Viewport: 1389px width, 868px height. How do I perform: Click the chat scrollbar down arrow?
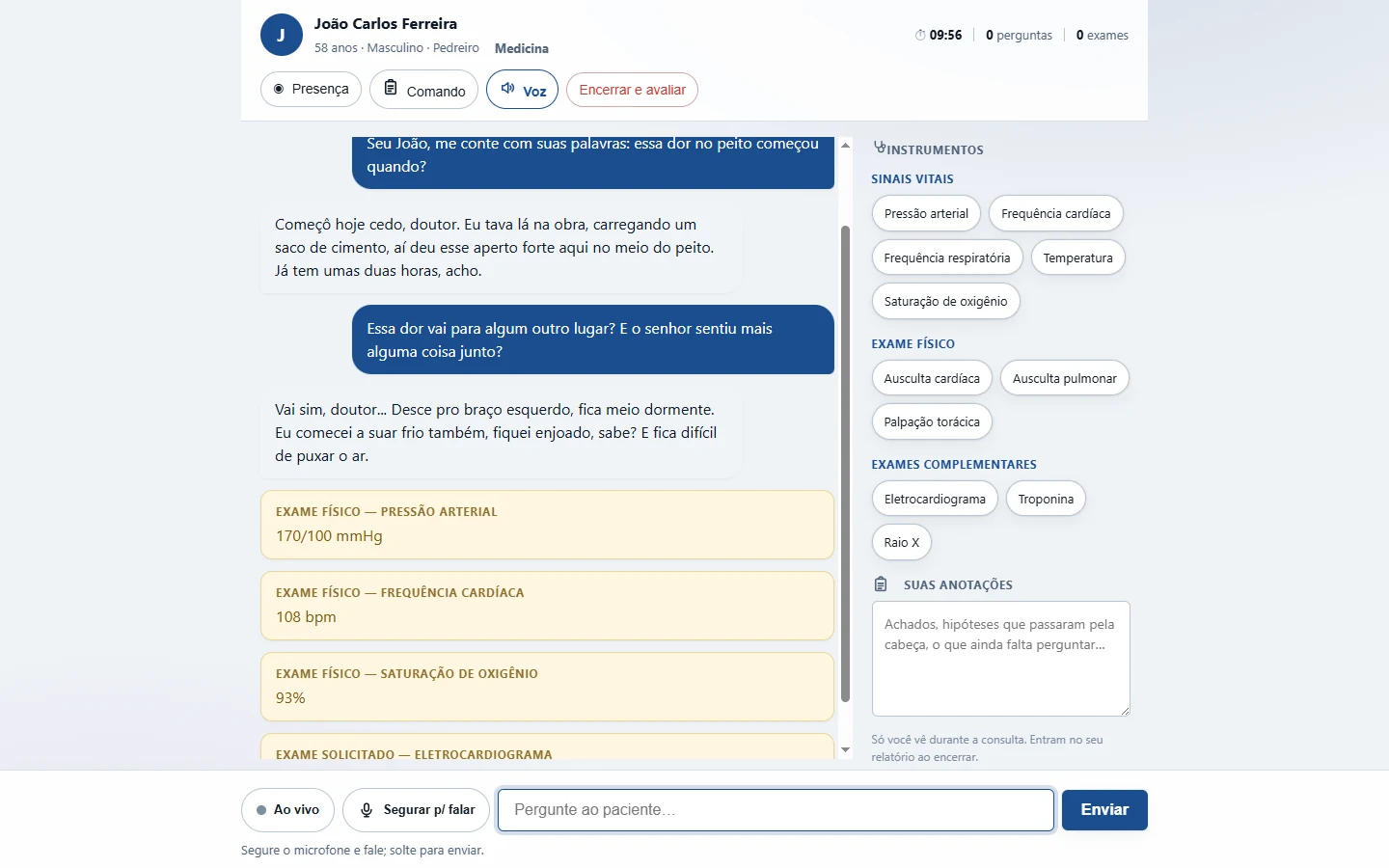click(845, 749)
